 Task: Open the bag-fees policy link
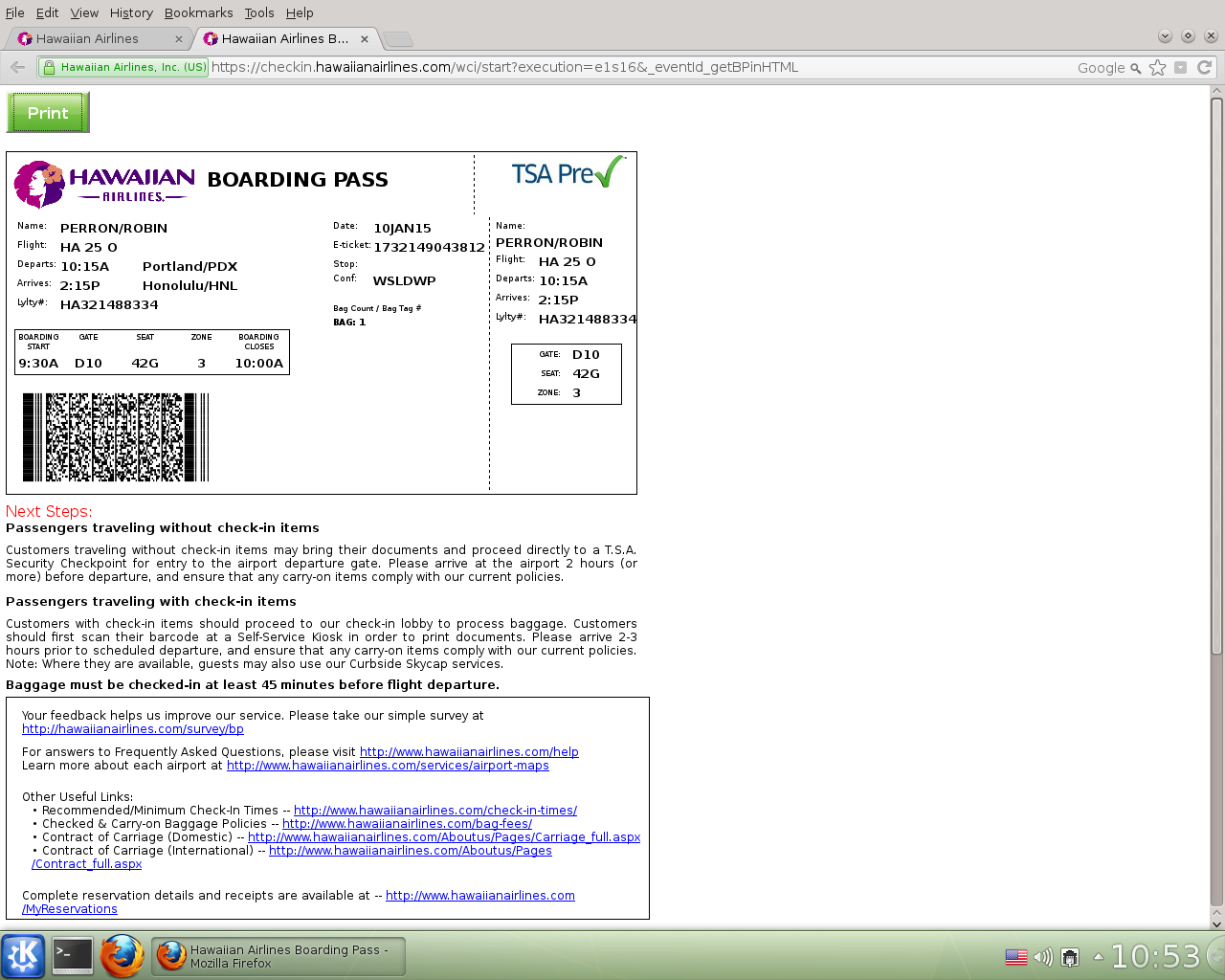407,824
